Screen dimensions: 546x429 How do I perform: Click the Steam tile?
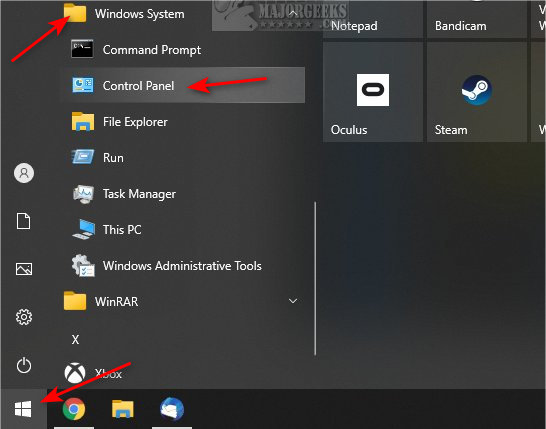477,92
